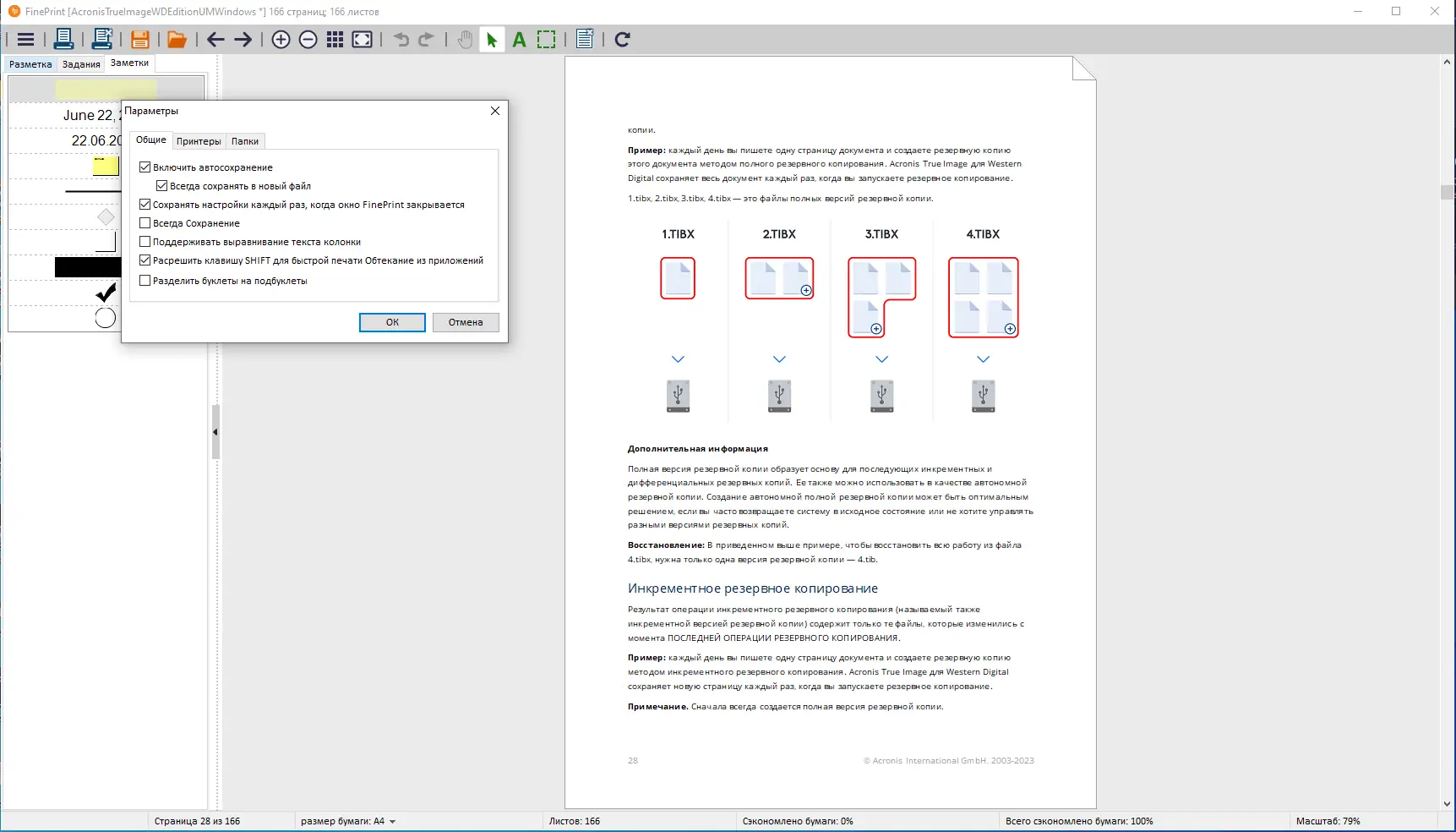Zoom in with the plus magnifier icon
The height and width of the screenshot is (832, 1456).
coord(281,40)
